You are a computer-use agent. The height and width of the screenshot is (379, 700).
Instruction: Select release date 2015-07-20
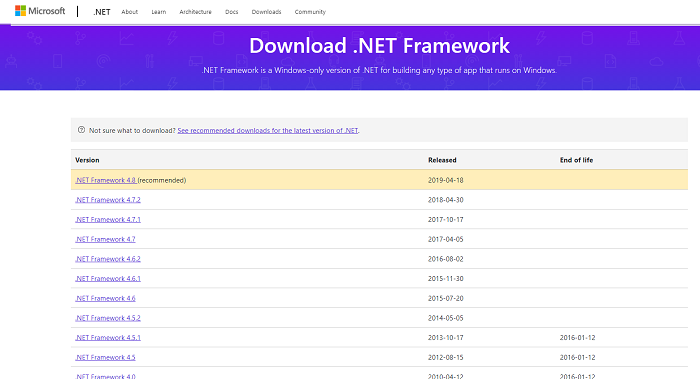click(446, 298)
